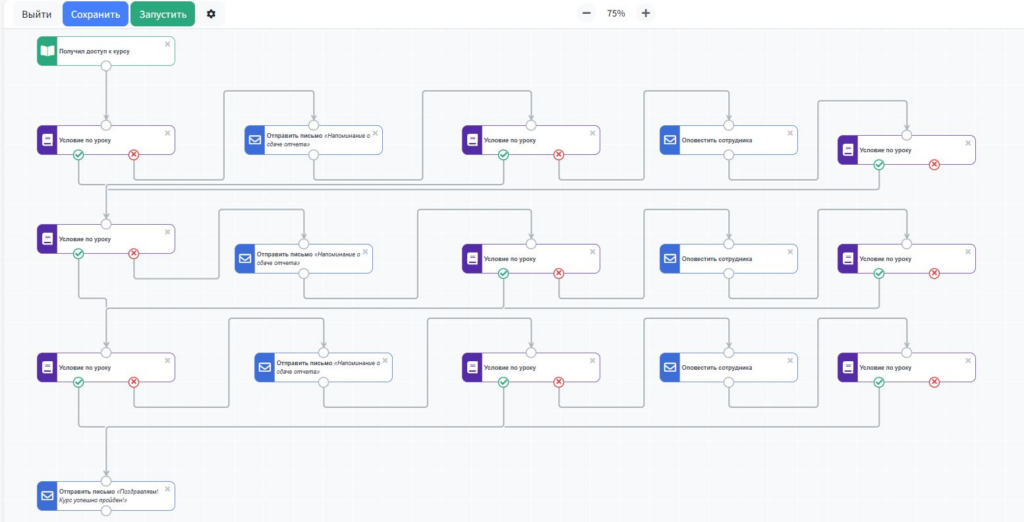
Task: Click icon of first-row «Оповестить сотрудника» node
Action: point(670,140)
